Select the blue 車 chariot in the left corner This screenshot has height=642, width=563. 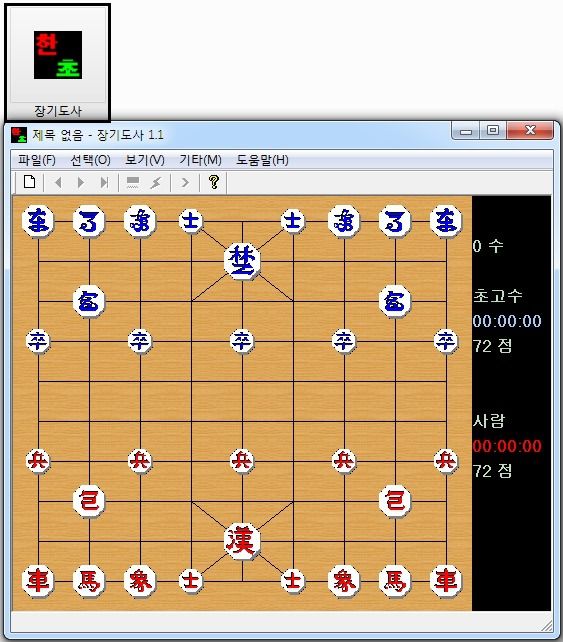[x=38, y=221]
